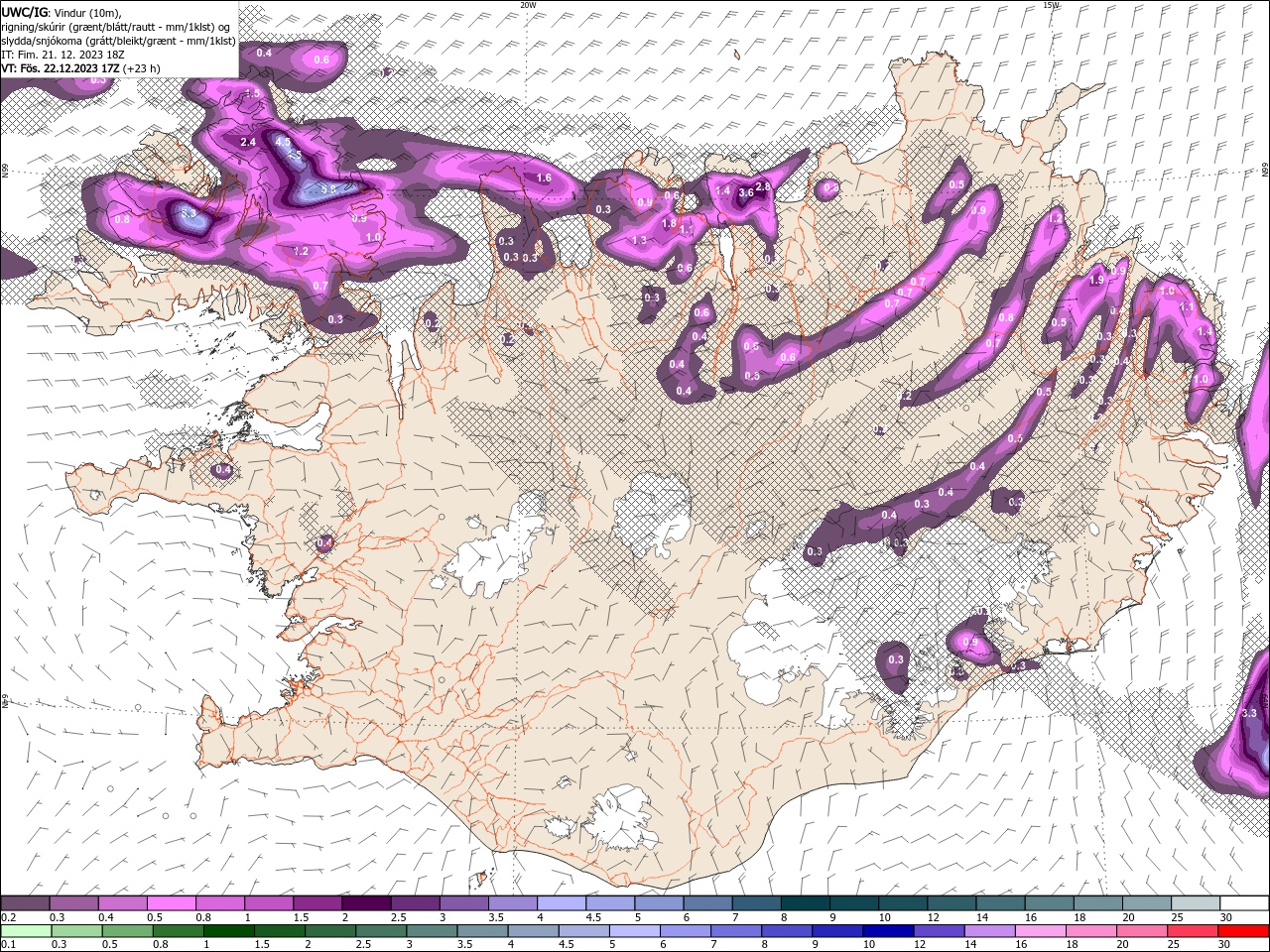Image resolution: width=1270 pixels, height=952 pixels.
Task: Click the 5.3 snowfall value on the map
Action: (190, 212)
